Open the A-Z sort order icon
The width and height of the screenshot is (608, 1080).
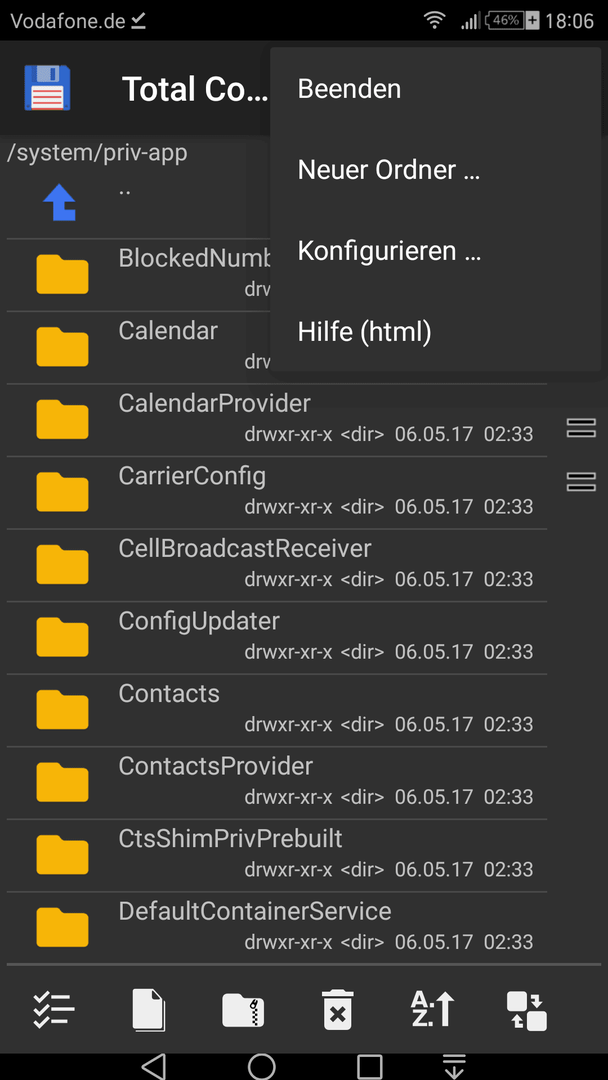pyautogui.click(x=432, y=1010)
